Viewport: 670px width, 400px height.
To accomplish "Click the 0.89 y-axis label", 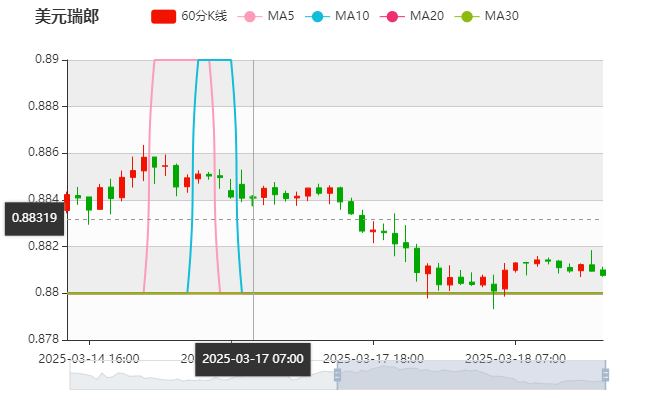I will pyautogui.click(x=46, y=59).
